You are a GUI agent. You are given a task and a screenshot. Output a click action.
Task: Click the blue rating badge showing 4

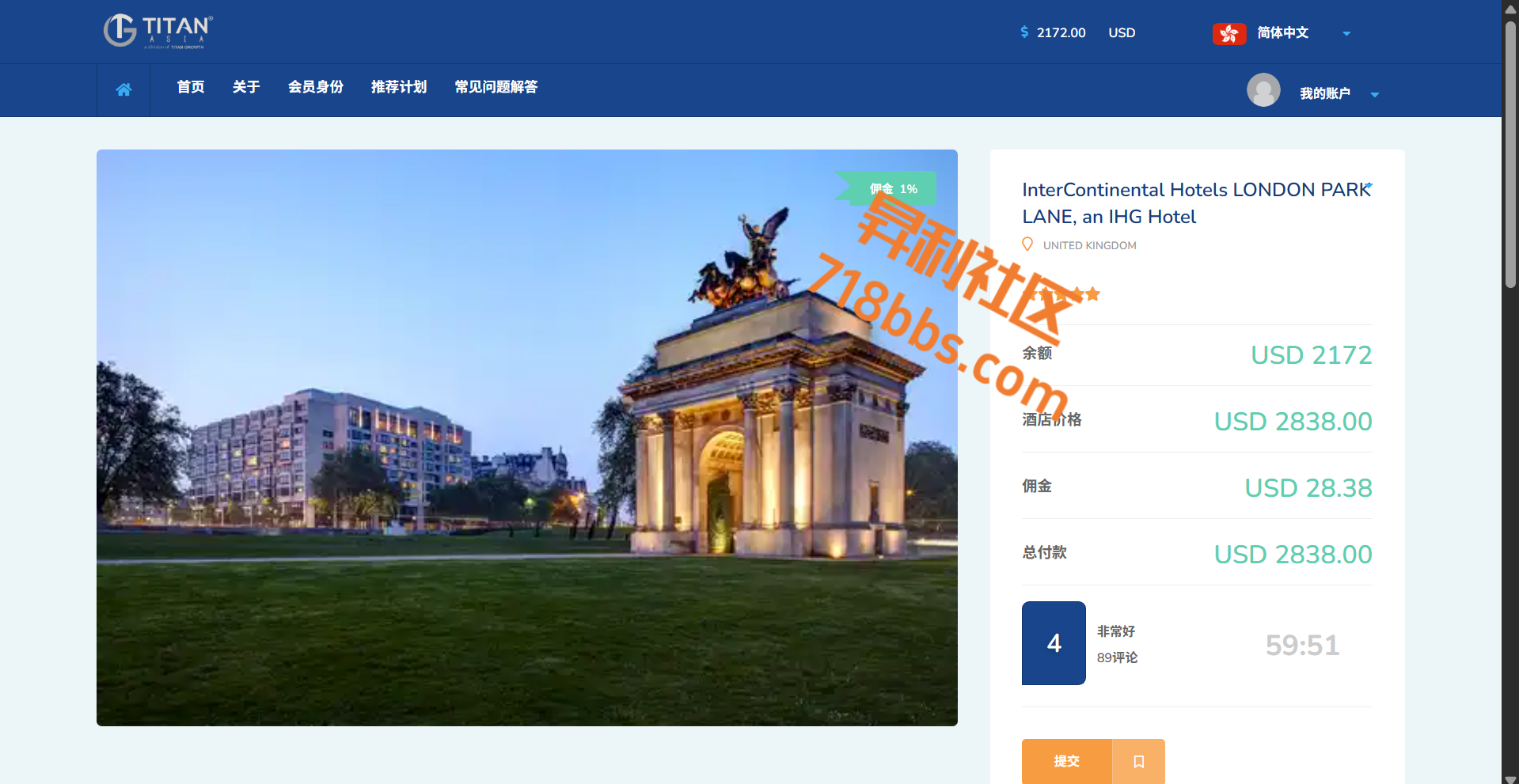pos(1054,643)
